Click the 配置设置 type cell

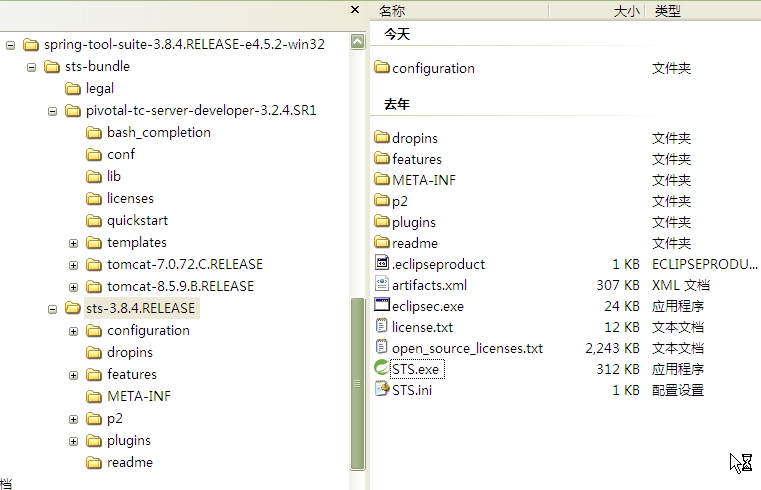coord(678,390)
